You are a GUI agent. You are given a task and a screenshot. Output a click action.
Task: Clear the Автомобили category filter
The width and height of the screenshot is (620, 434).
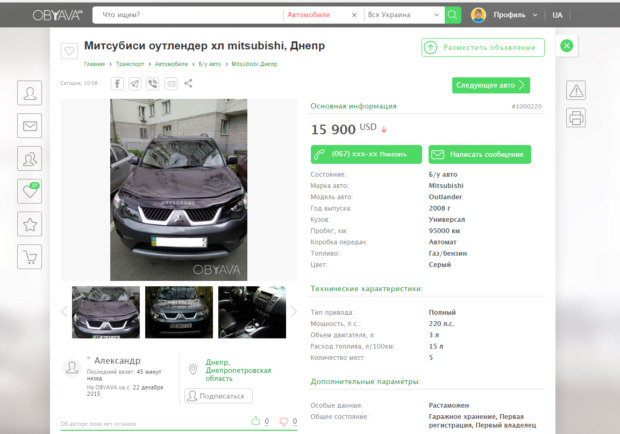coord(354,15)
